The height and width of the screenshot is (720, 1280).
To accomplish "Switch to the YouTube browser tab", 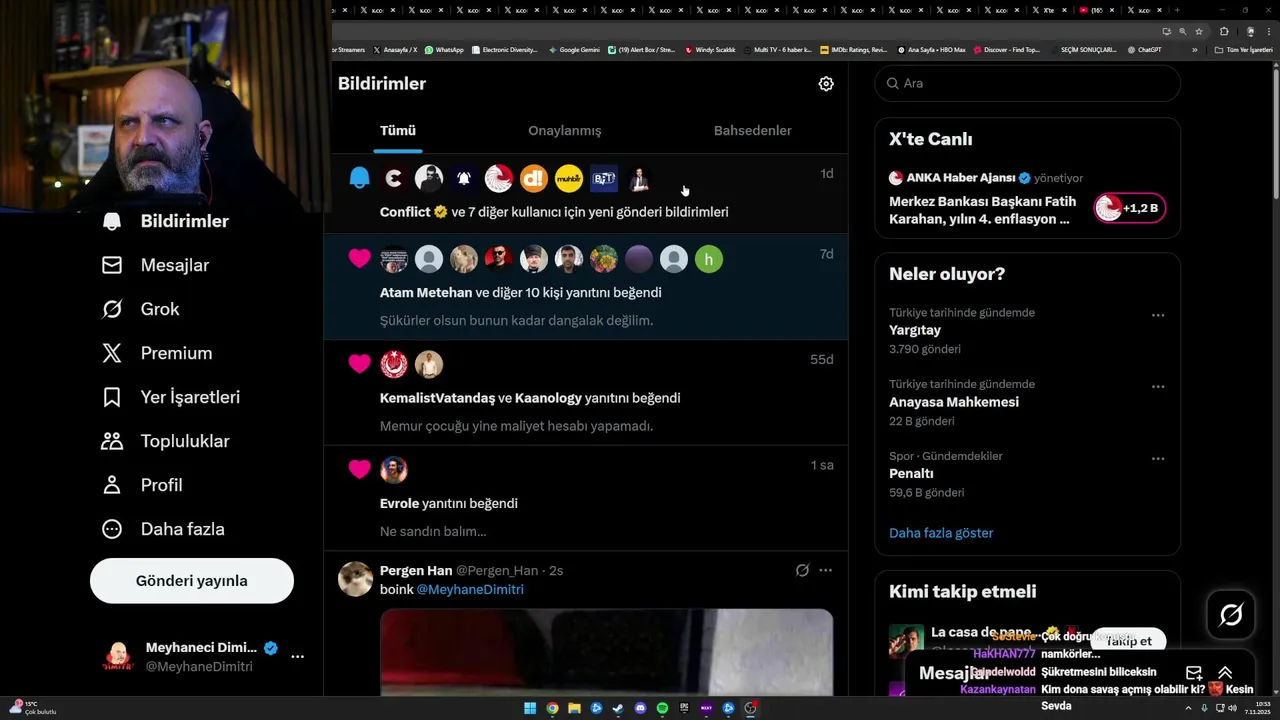I will (x=1096, y=10).
